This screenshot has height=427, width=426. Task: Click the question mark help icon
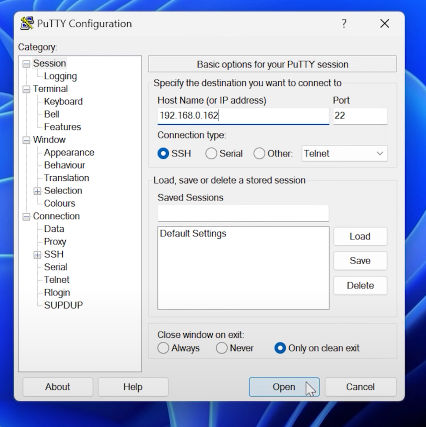tap(344, 23)
